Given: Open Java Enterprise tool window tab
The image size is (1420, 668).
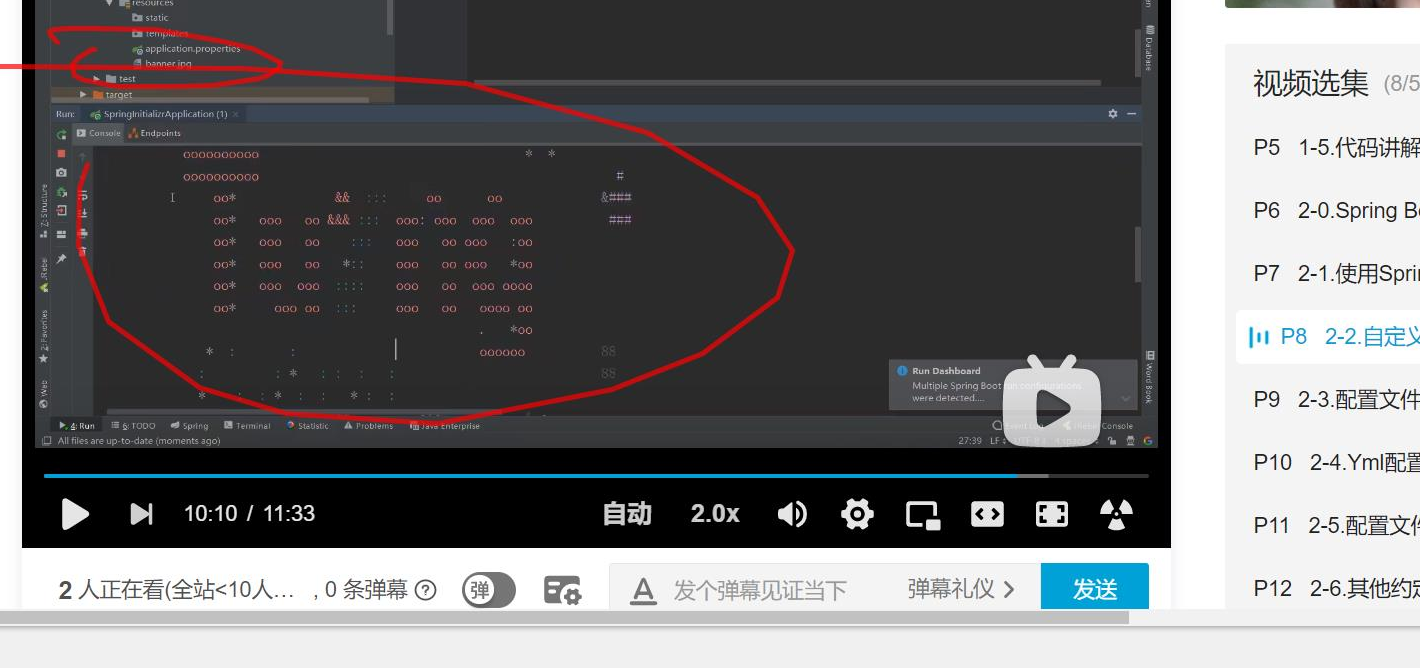Looking at the screenshot, I should coord(446,426).
